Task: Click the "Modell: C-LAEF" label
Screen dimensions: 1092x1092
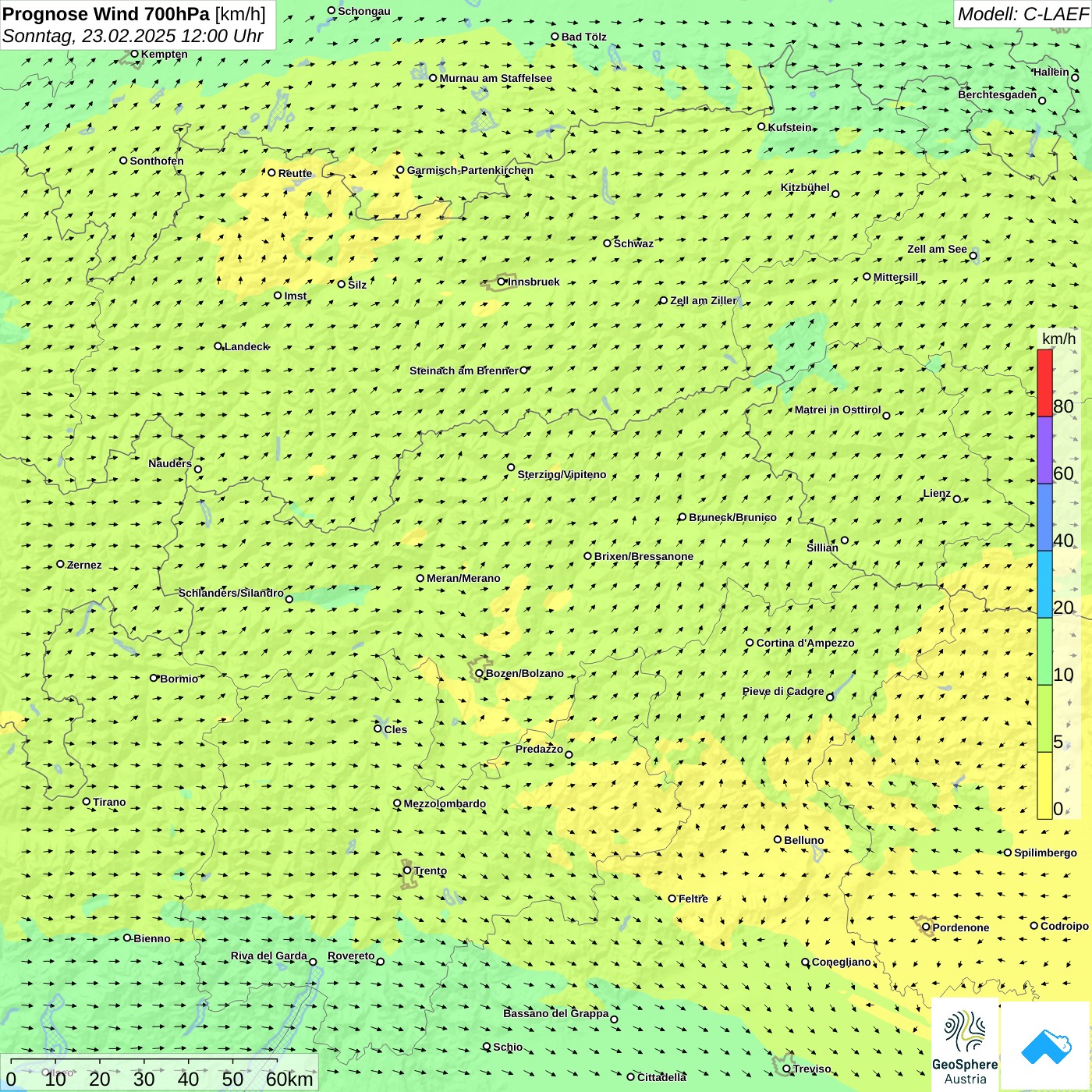Action: point(1023,13)
